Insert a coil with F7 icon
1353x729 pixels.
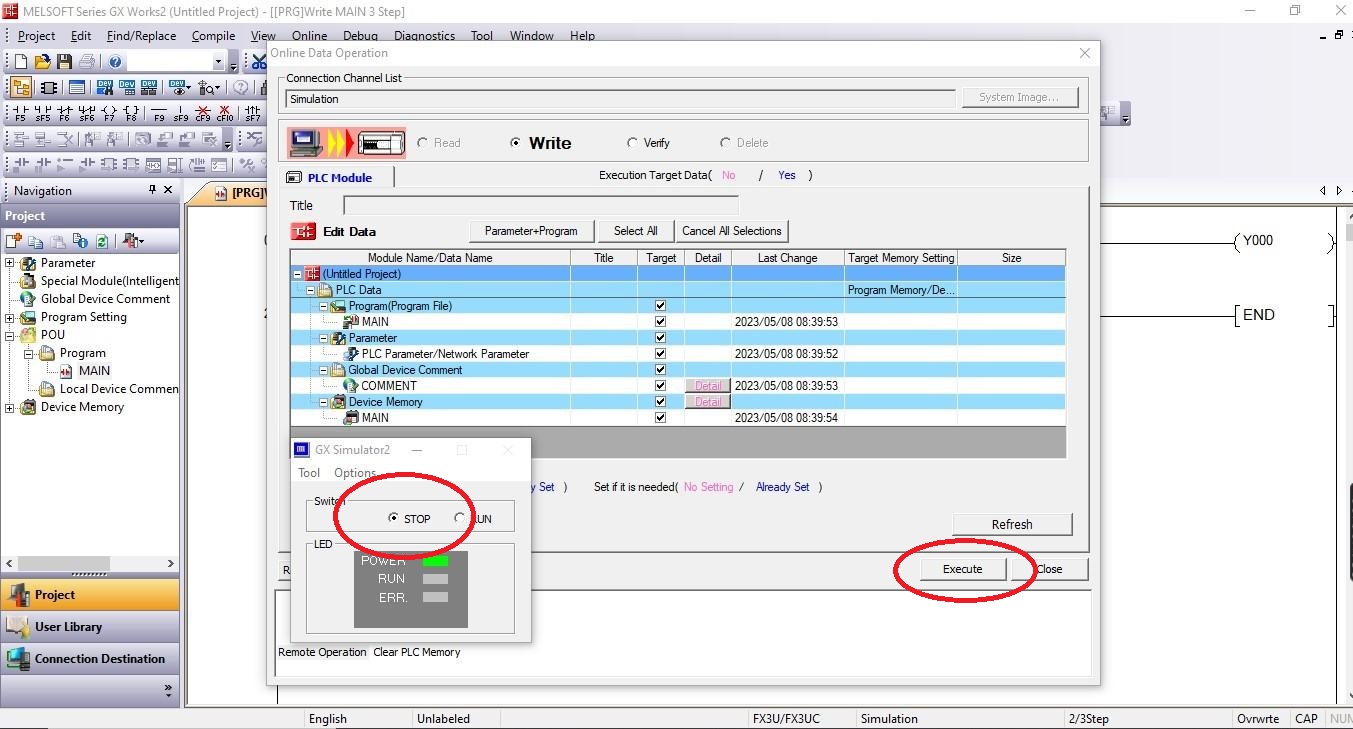pyautogui.click(x=109, y=113)
